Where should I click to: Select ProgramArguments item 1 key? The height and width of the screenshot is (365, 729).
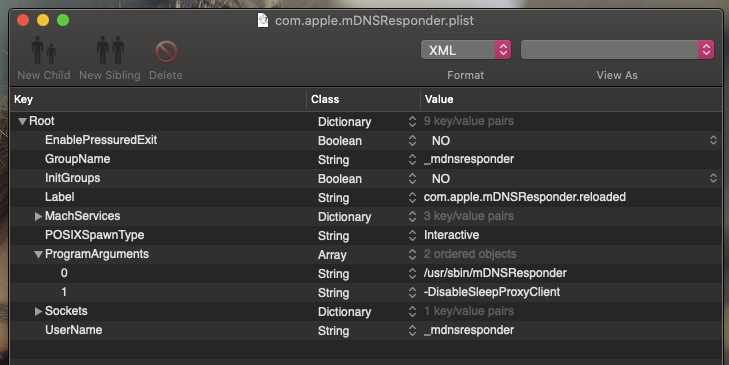tap(64, 292)
